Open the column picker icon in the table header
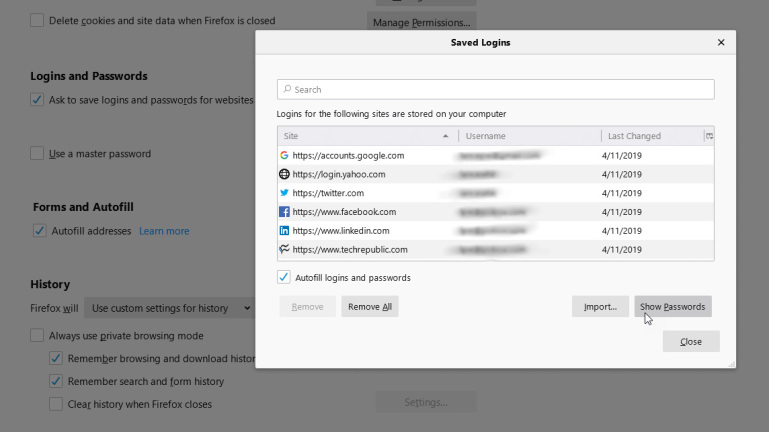 pos(709,136)
